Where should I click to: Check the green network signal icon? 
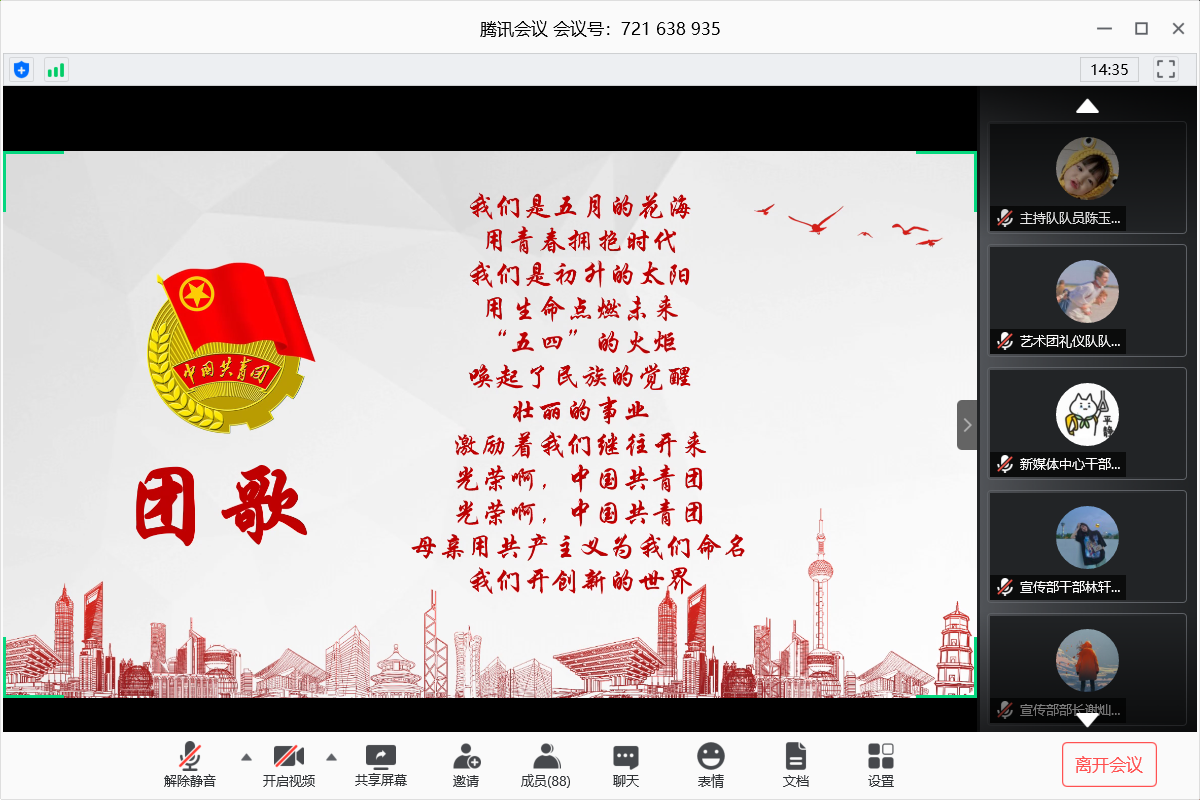click(56, 70)
